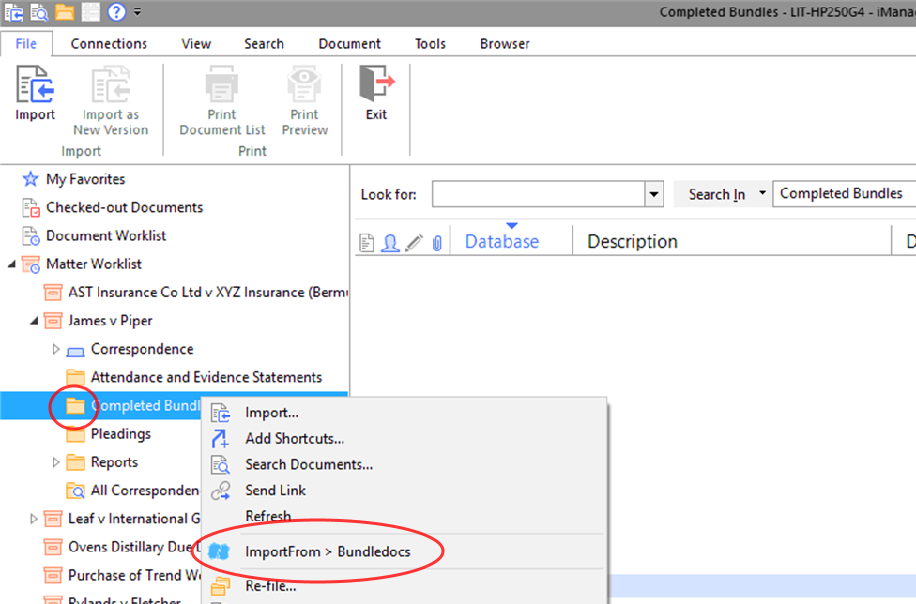Select Document Worklist tree item

(106, 235)
